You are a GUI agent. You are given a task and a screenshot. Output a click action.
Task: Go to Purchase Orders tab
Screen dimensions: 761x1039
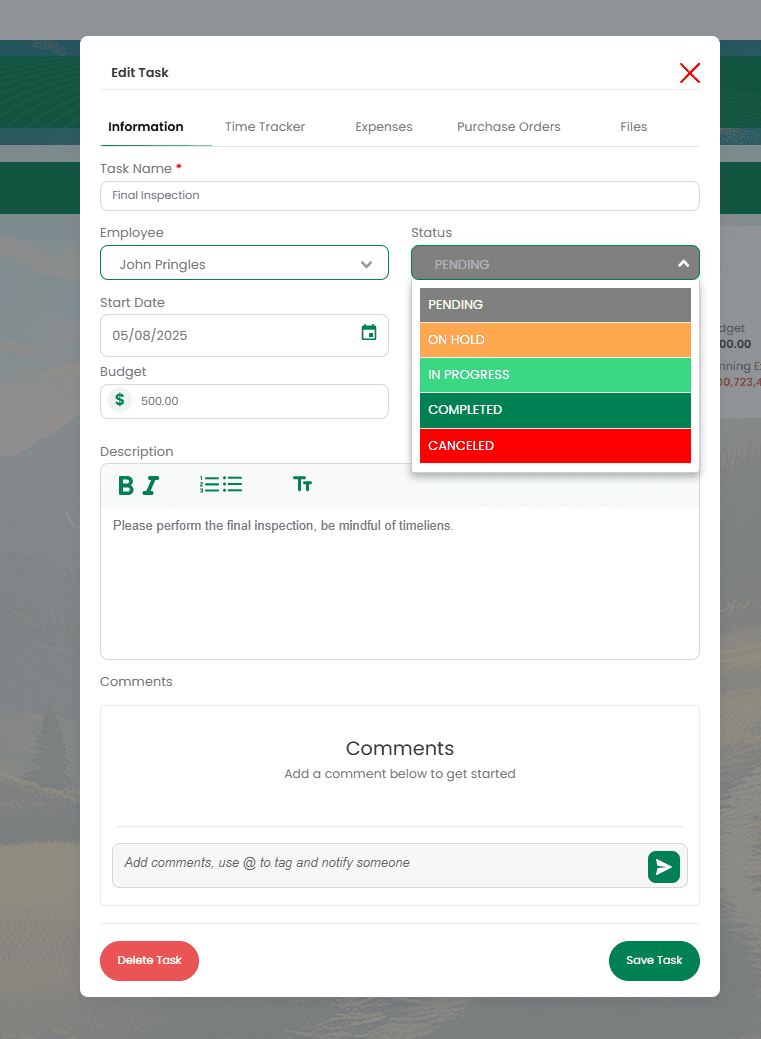[508, 127]
